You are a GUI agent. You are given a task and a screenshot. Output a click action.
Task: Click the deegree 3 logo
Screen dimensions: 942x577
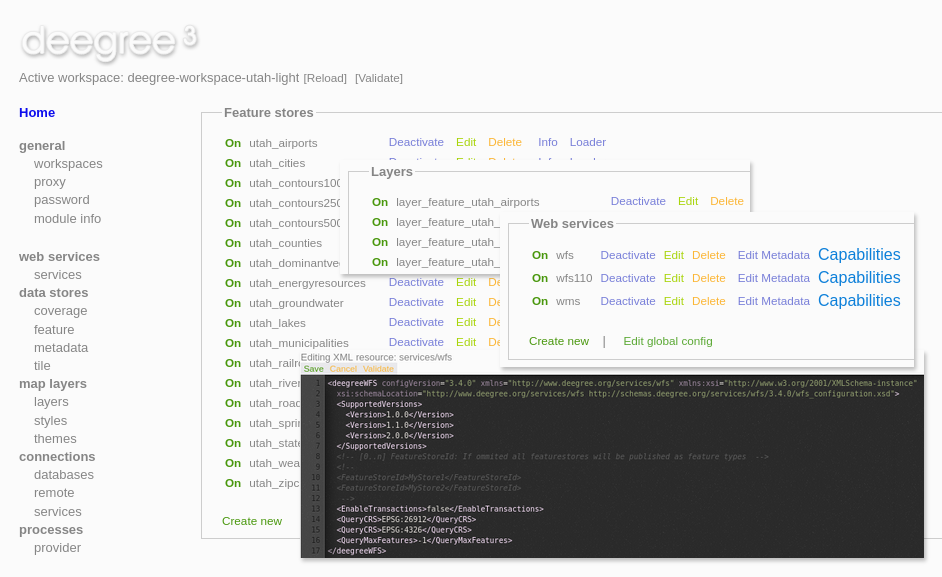click(109, 41)
